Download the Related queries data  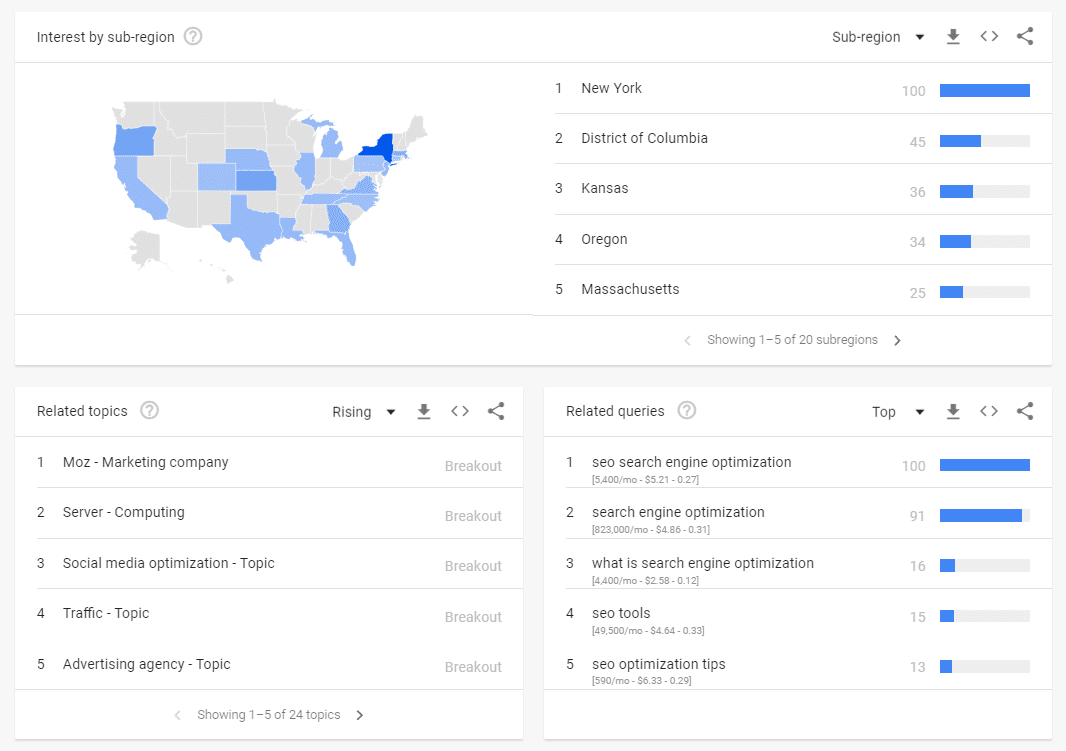953,411
